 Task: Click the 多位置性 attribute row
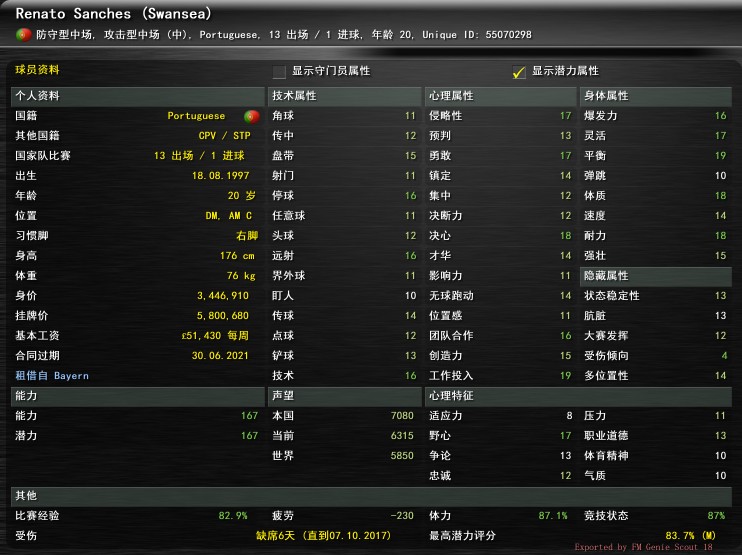[x=655, y=376]
